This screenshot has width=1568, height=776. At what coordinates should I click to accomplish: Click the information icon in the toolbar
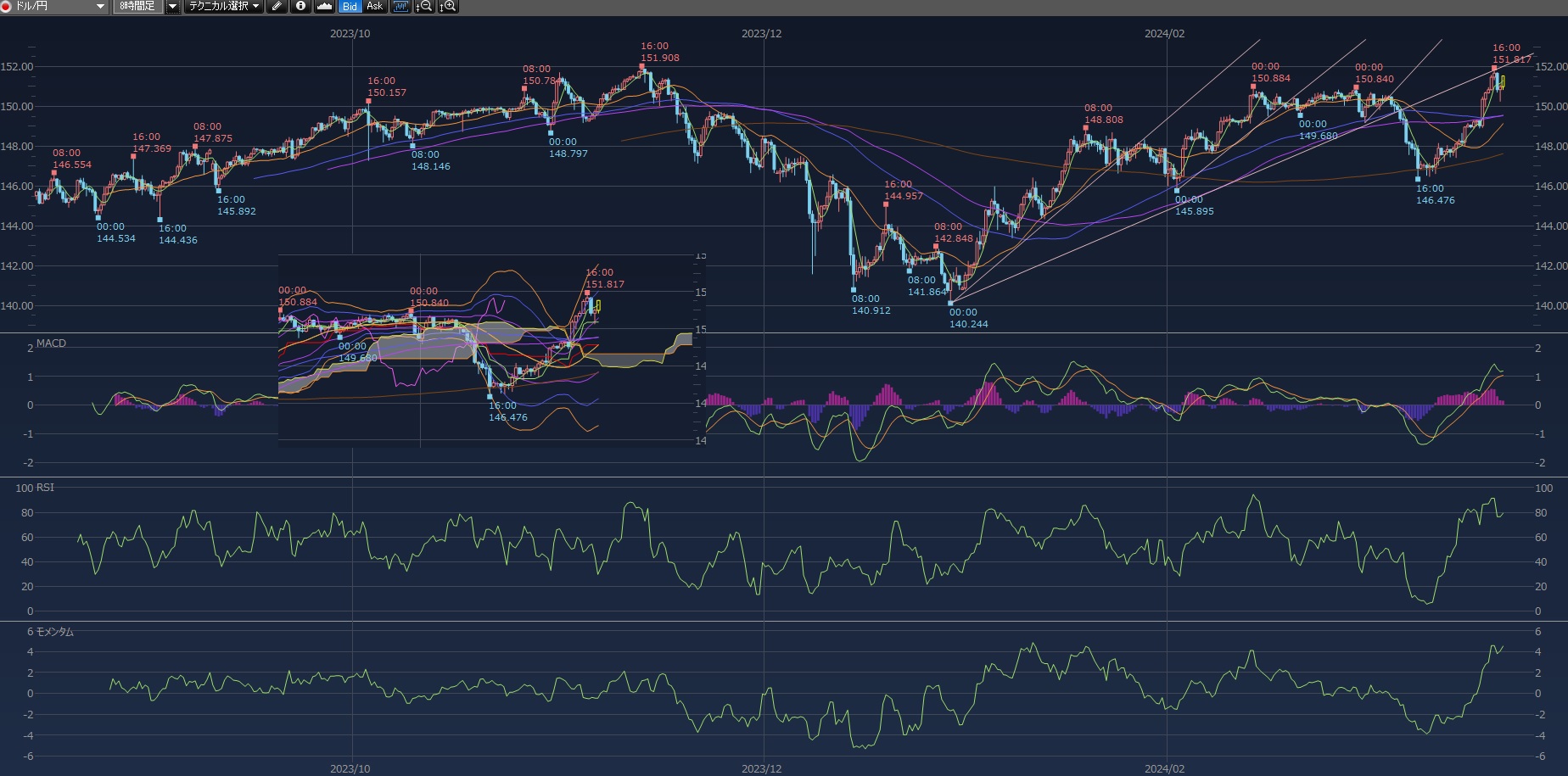tap(300, 7)
